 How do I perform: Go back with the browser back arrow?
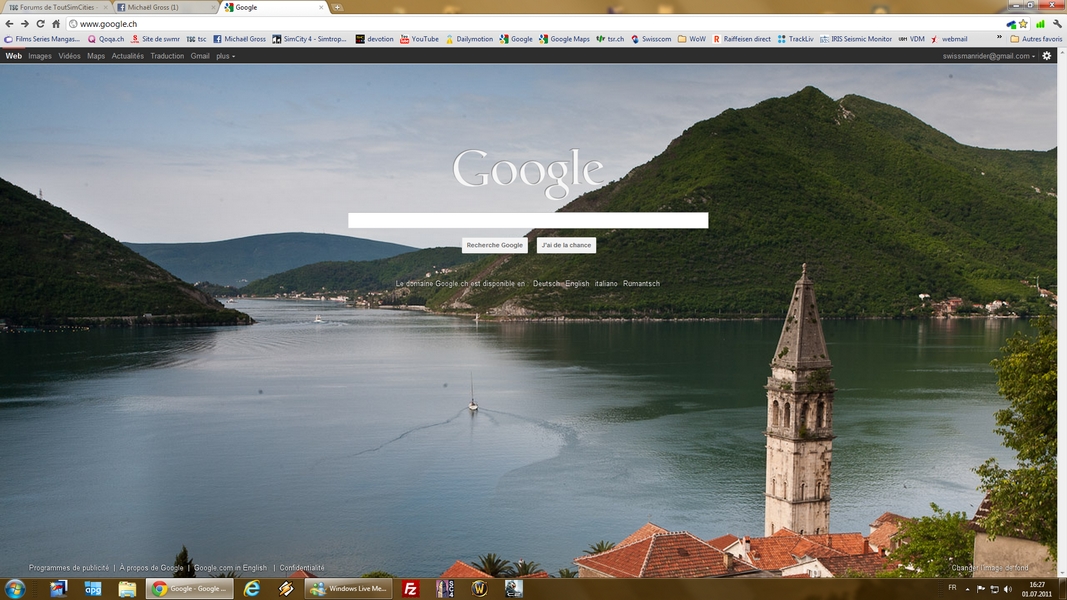tap(10, 24)
